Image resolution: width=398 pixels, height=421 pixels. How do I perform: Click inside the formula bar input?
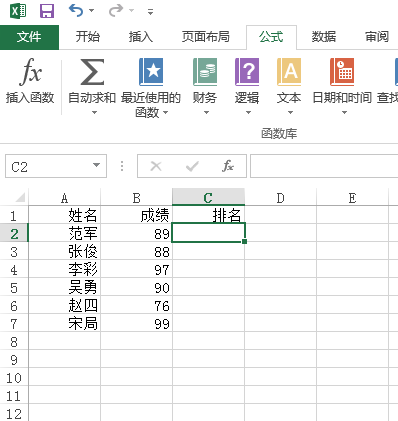[324, 166]
